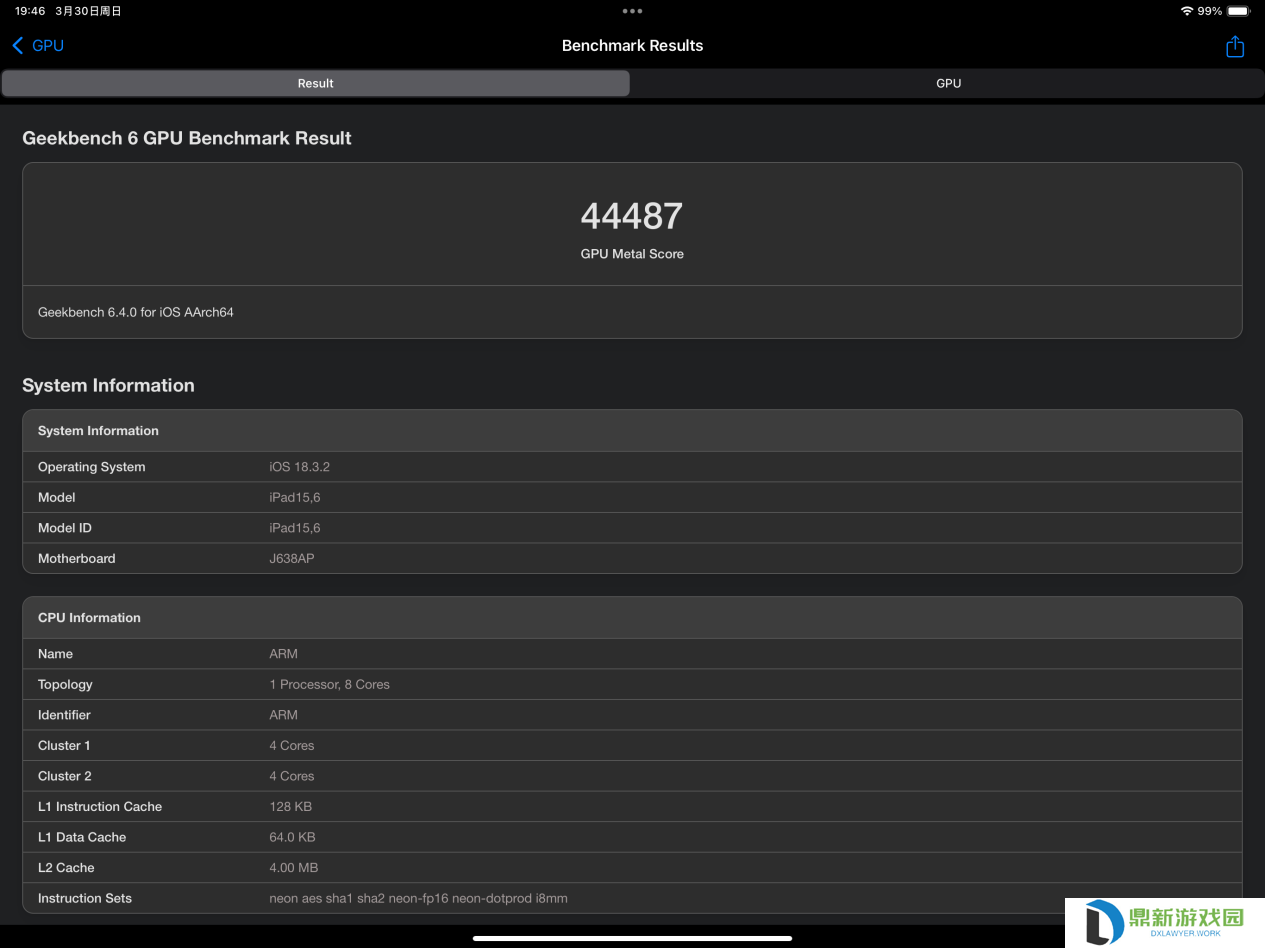Tap the three-dot multitasking indicator

632,11
